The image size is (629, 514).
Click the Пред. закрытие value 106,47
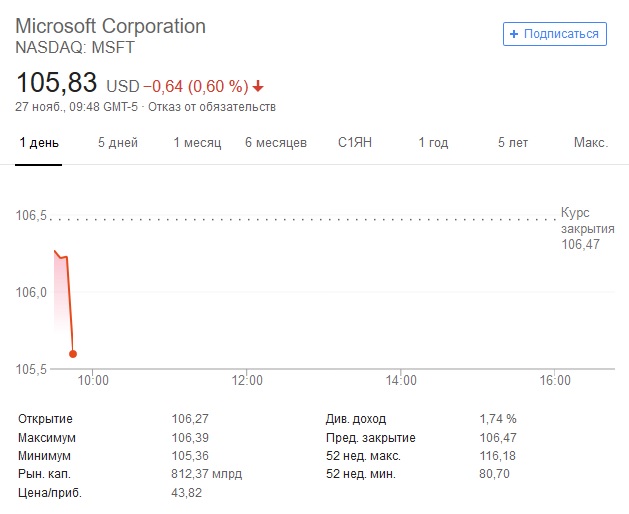498,437
